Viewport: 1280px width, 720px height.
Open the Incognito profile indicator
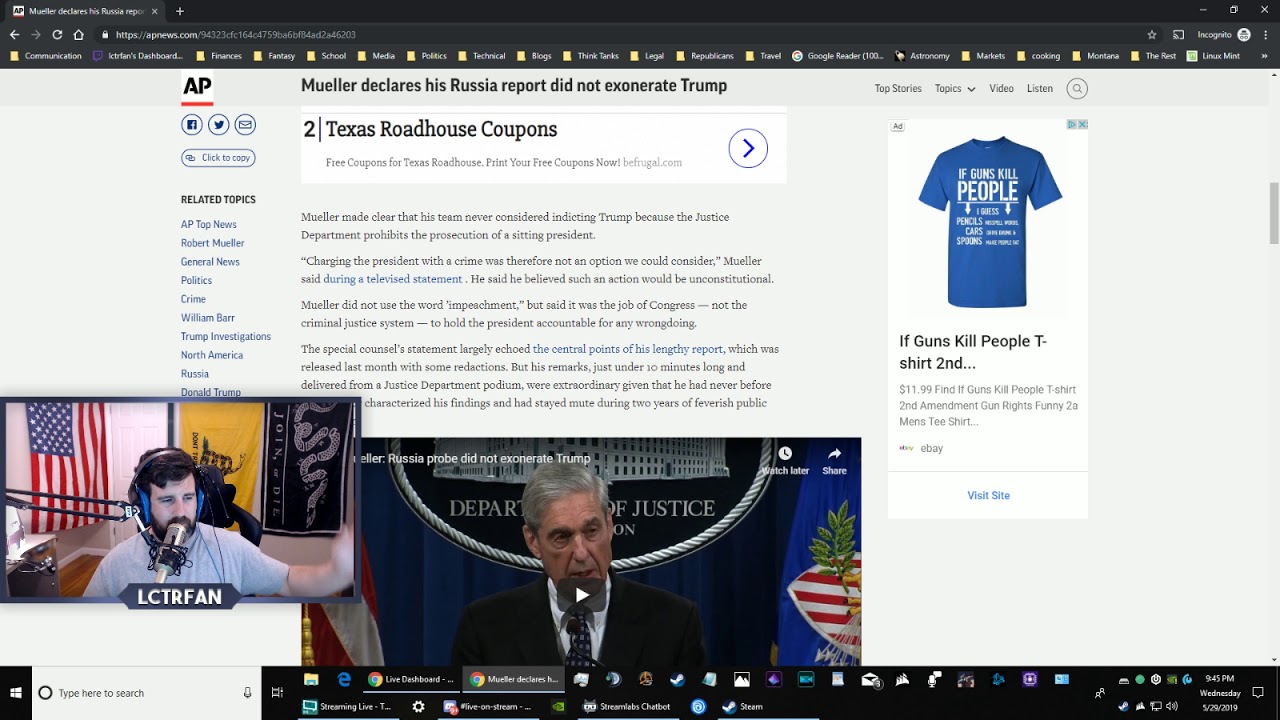[1223, 34]
